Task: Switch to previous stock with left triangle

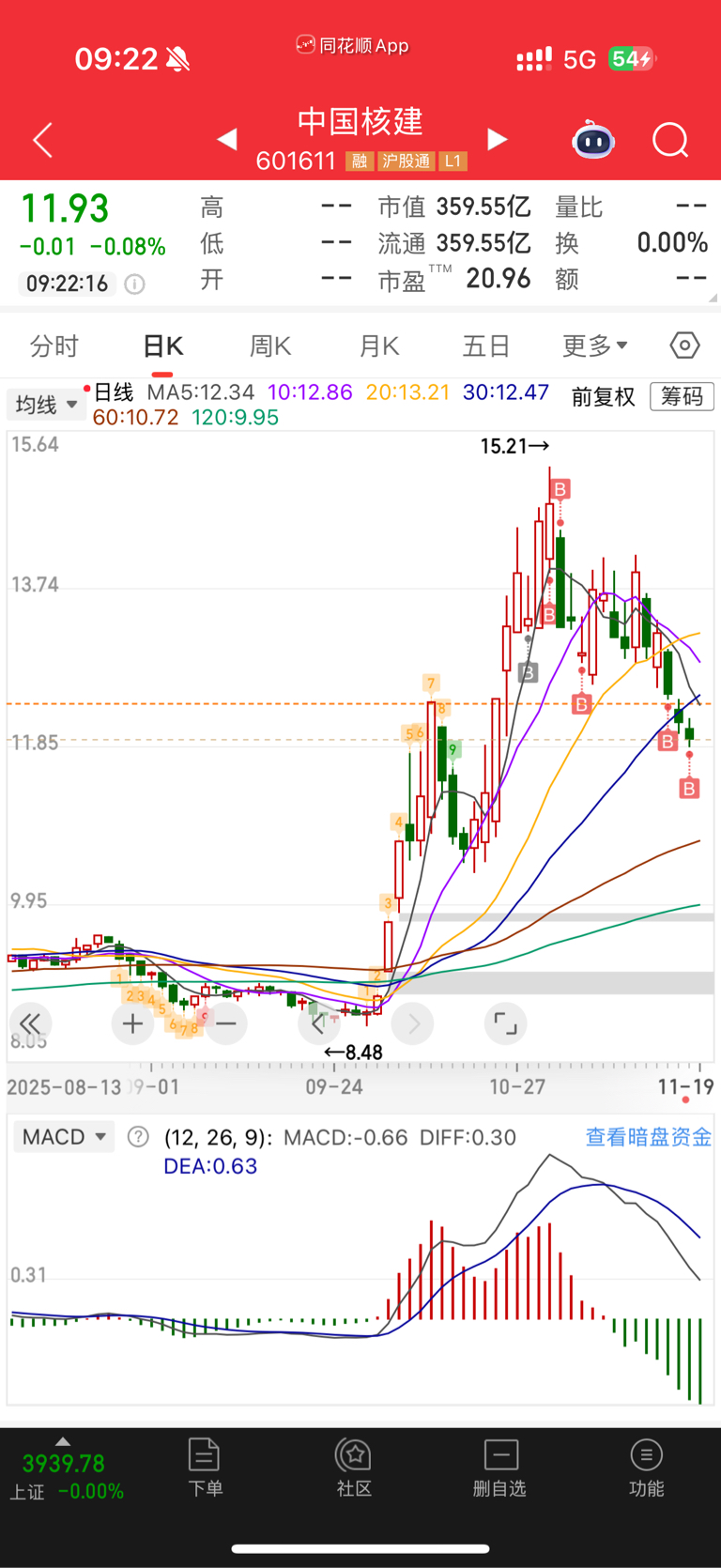Action: (226, 139)
